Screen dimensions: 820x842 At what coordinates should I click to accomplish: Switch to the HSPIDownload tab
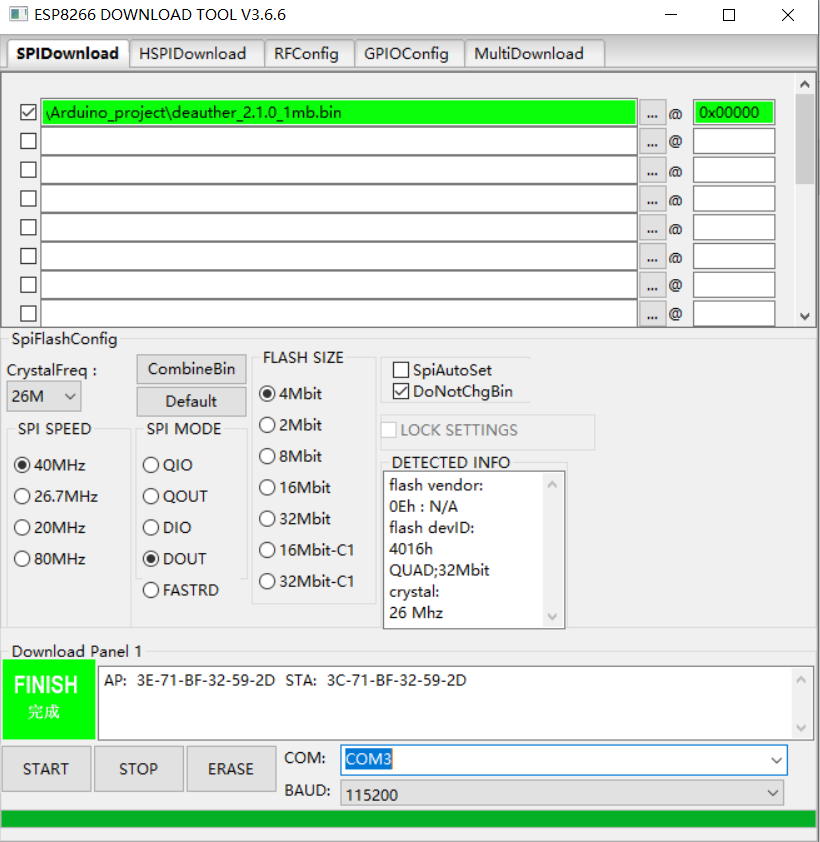[196, 53]
